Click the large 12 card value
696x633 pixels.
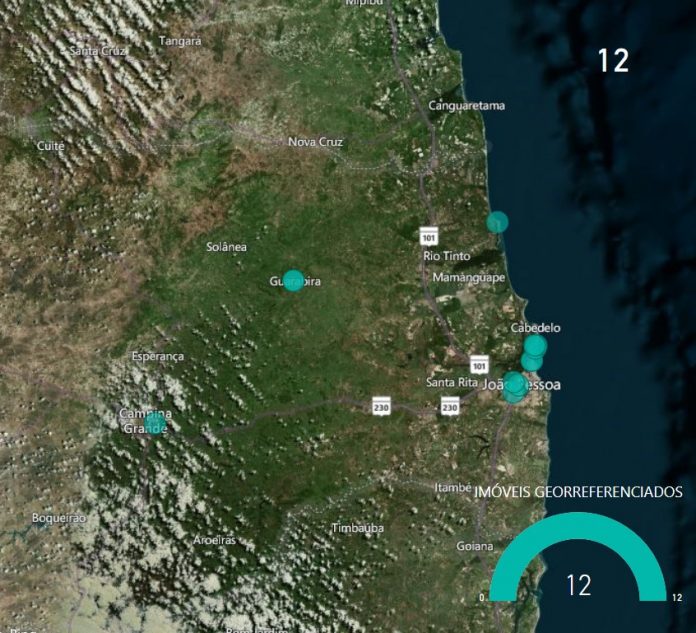click(x=613, y=60)
